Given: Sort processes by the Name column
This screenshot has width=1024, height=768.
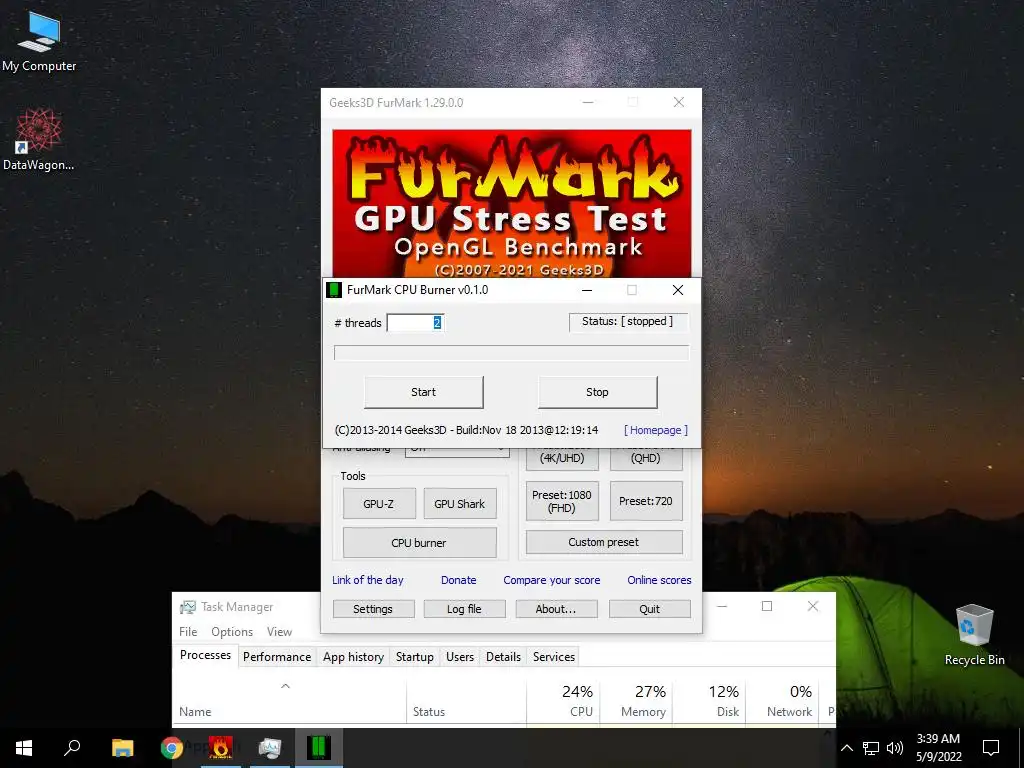Looking at the screenshot, I should tap(289, 701).
